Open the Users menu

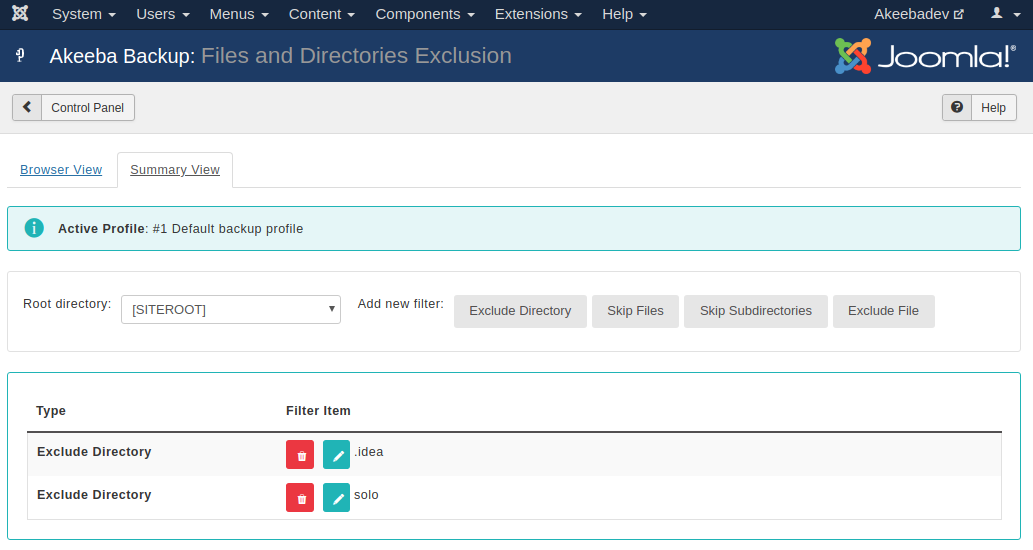(163, 14)
